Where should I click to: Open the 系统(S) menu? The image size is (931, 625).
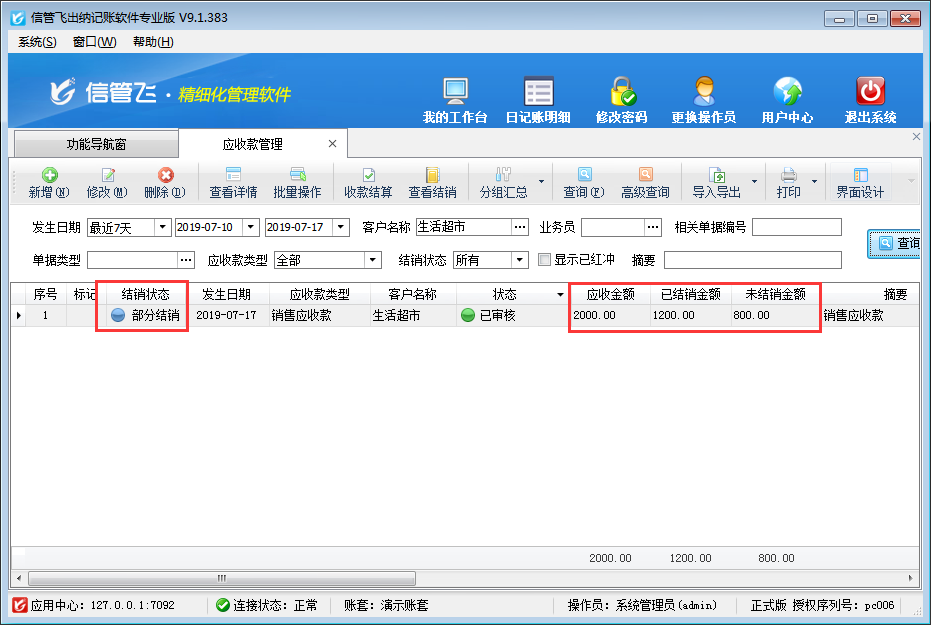click(37, 42)
